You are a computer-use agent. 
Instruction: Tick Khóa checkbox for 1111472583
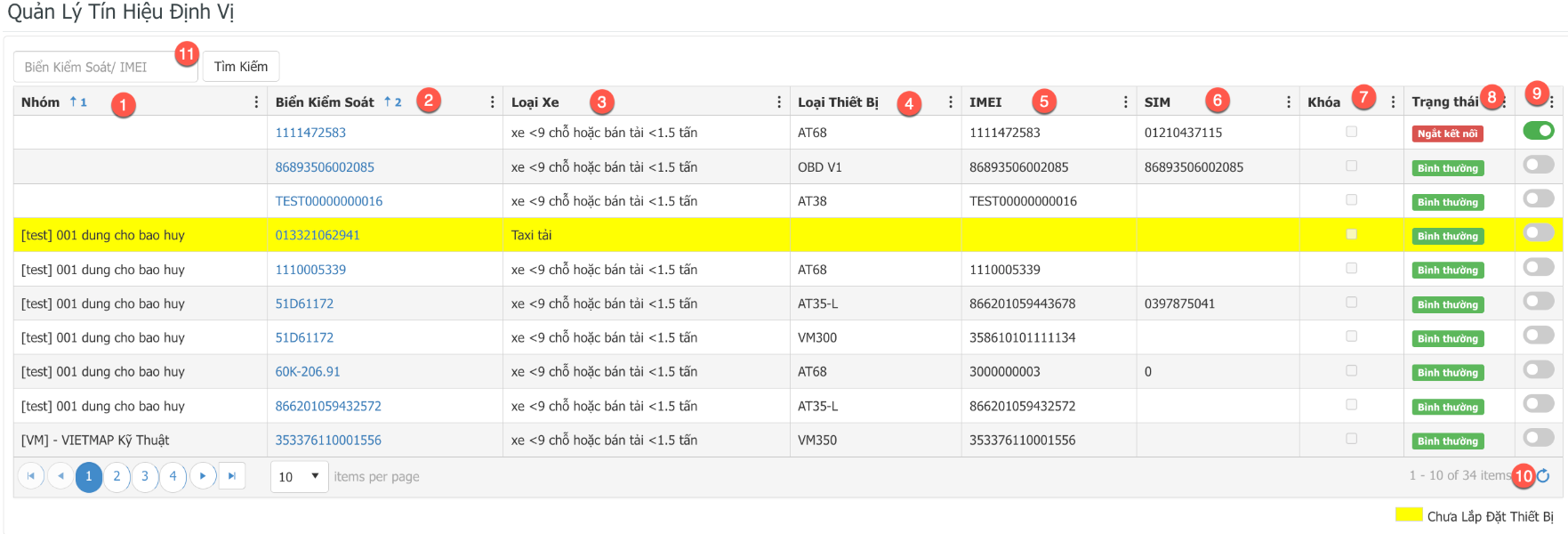click(x=1352, y=132)
